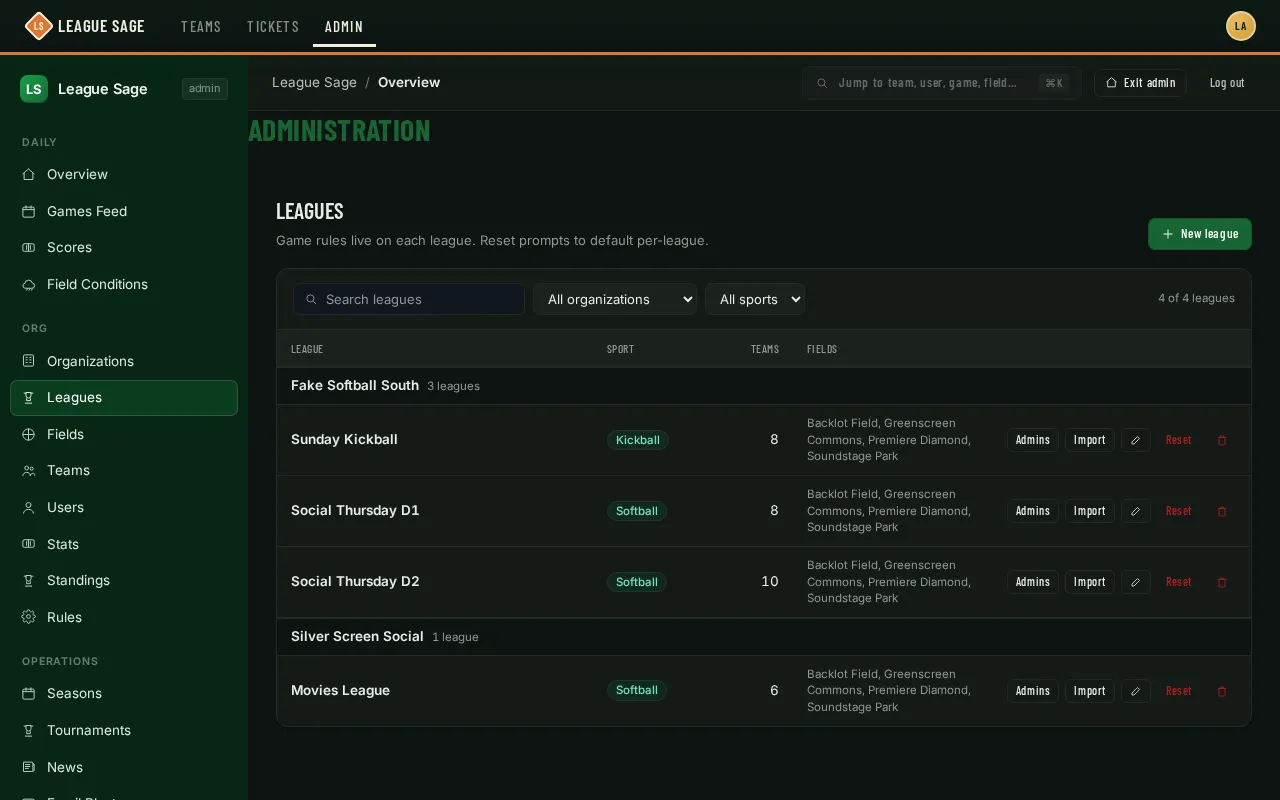Image resolution: width=1280 pixels, height=800 pixels.
Task: Open Standings in the sidebar
Action: click(124, 580)
